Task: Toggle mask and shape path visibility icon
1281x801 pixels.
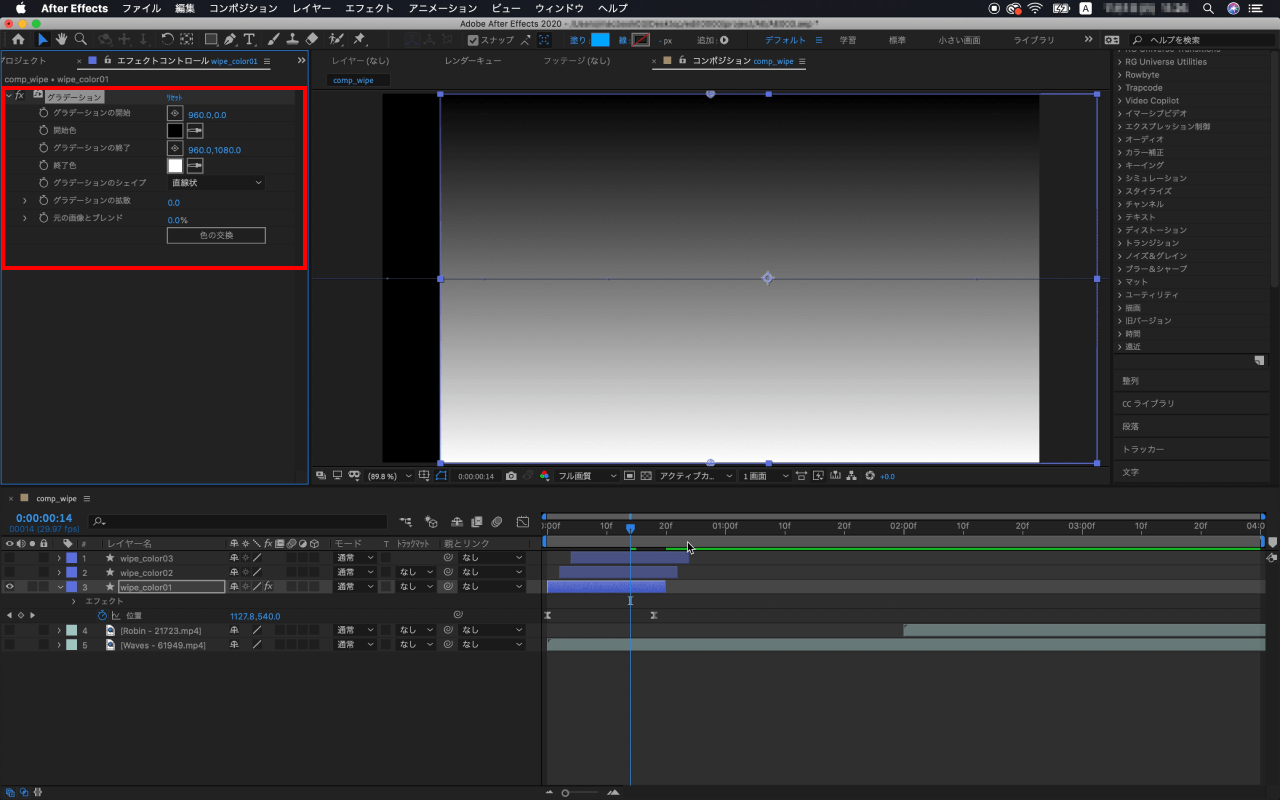Action: 441,476
